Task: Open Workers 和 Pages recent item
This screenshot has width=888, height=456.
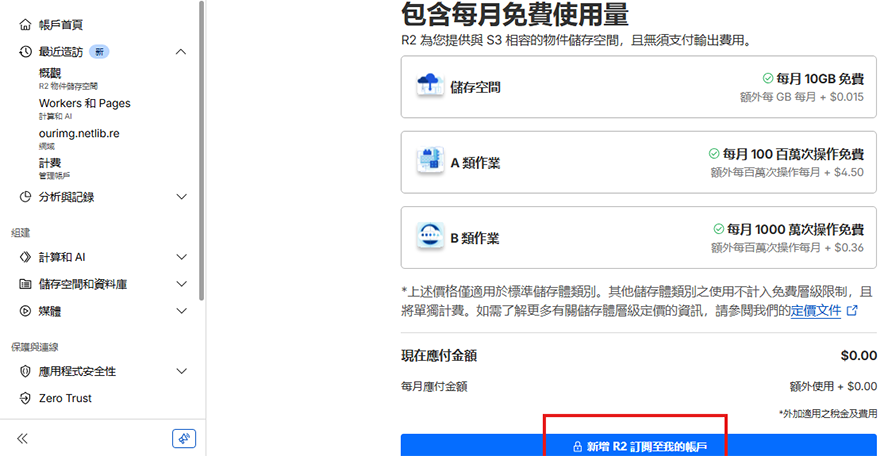Action: [84, 109]
